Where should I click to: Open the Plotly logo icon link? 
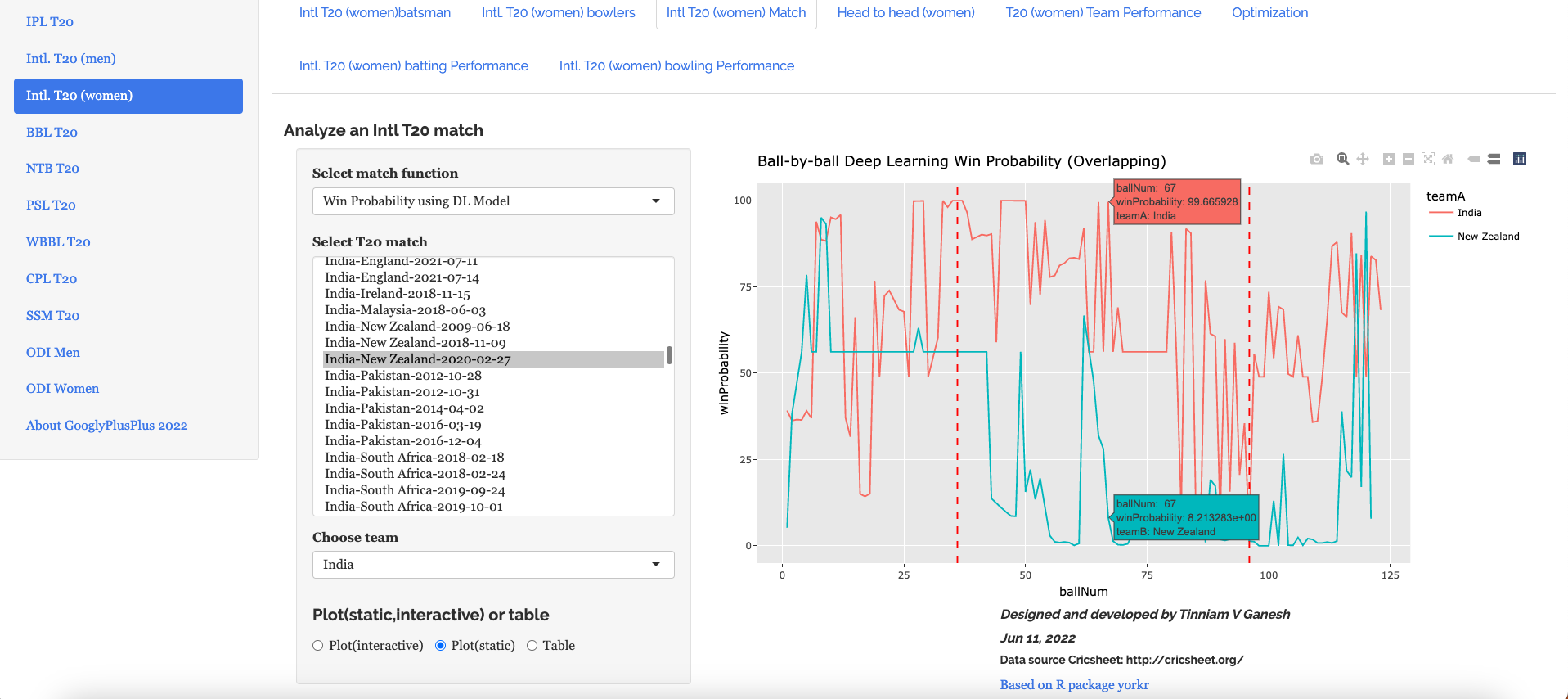click(1519, 159)
